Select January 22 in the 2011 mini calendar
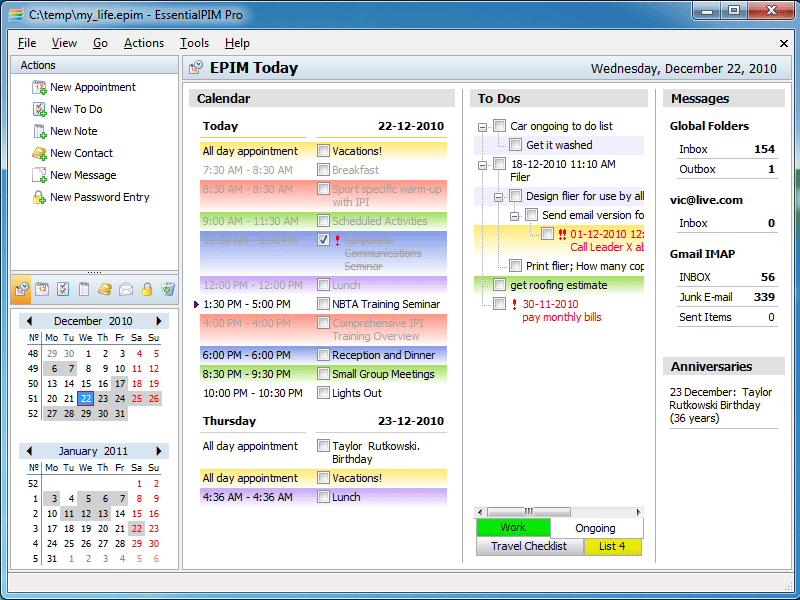 coord(137,529)
